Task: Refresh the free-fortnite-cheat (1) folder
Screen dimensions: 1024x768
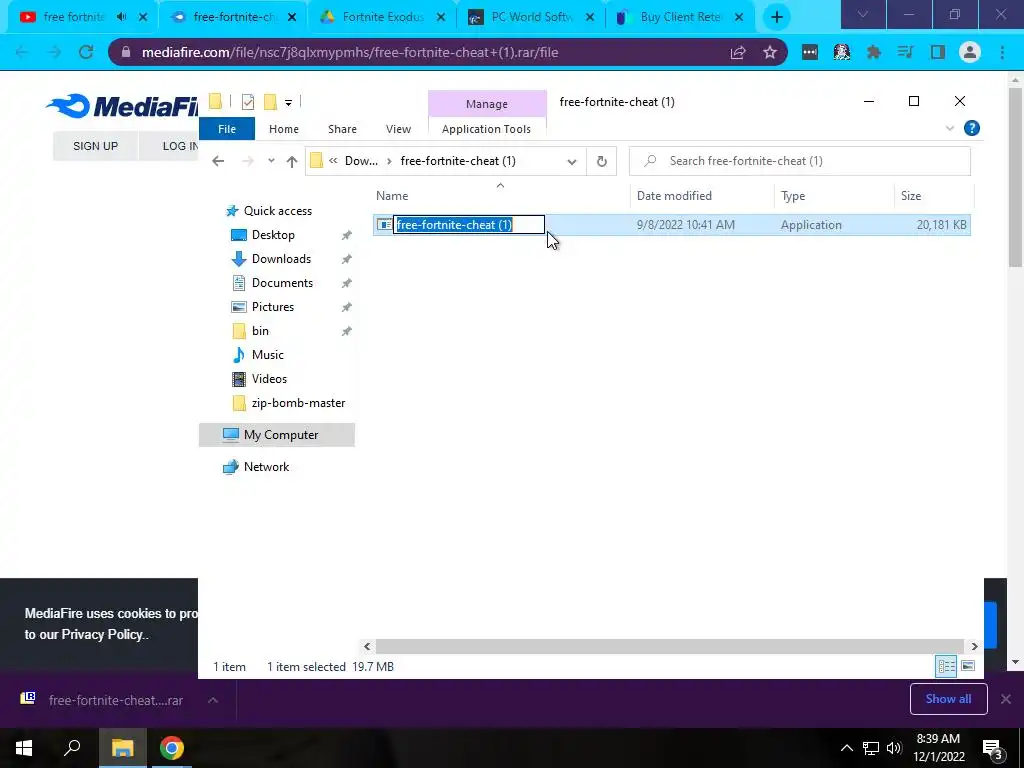Action: [601, 161]
